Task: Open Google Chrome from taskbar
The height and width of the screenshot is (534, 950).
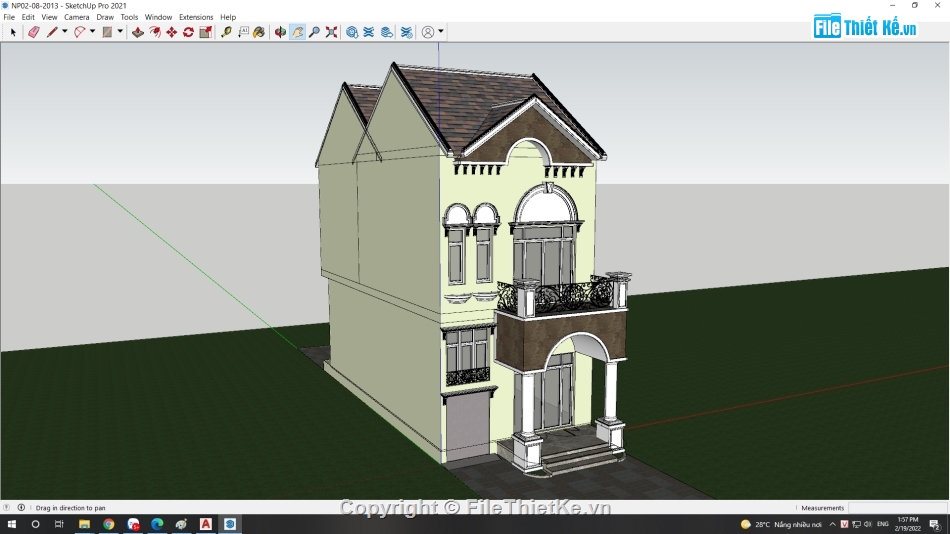Action: pos(108,524)
